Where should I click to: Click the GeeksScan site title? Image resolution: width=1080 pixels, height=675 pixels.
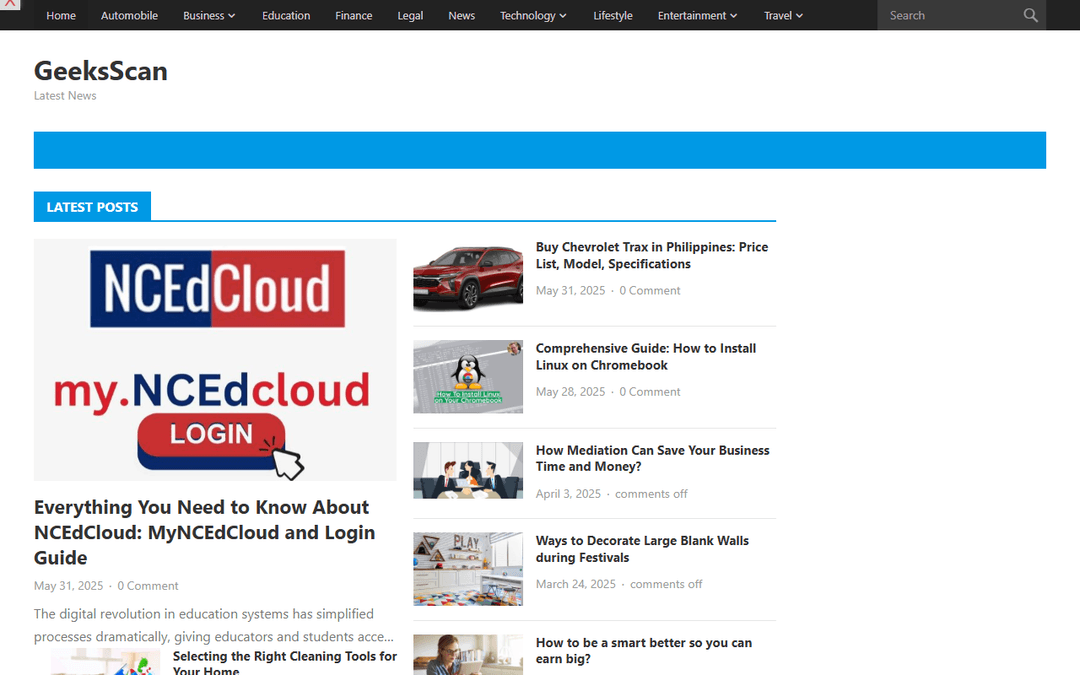point(101,71)
